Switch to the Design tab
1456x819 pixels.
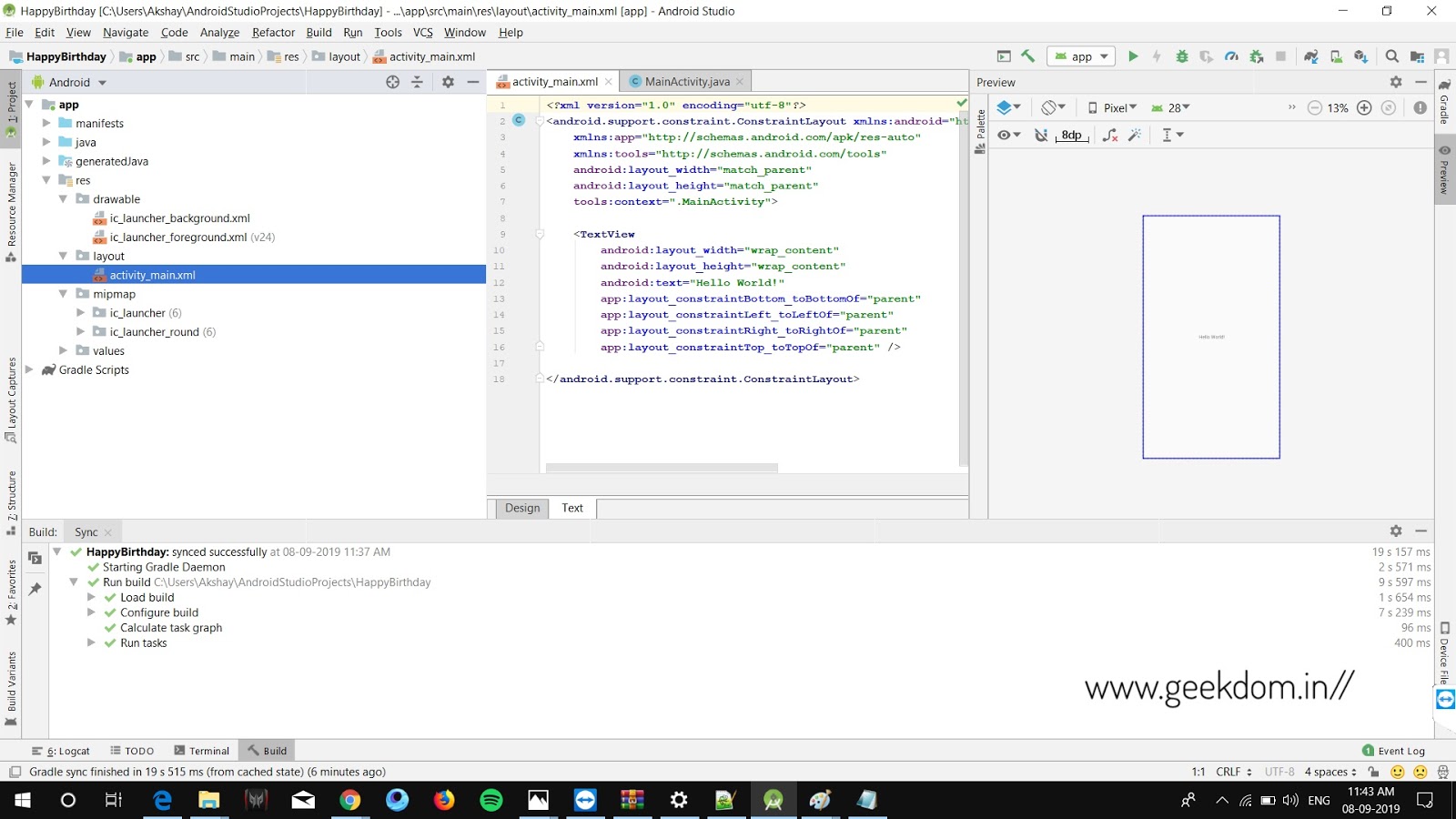click(x=522, y=508)
